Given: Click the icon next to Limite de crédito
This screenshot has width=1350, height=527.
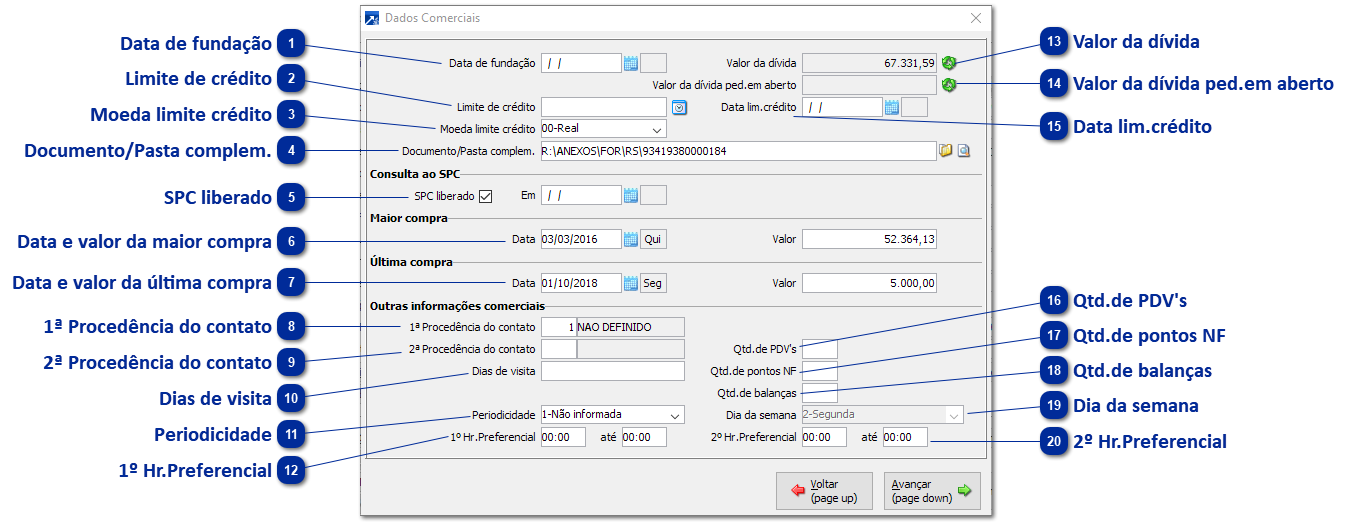Looking at the screenshot, I should 679,107.
